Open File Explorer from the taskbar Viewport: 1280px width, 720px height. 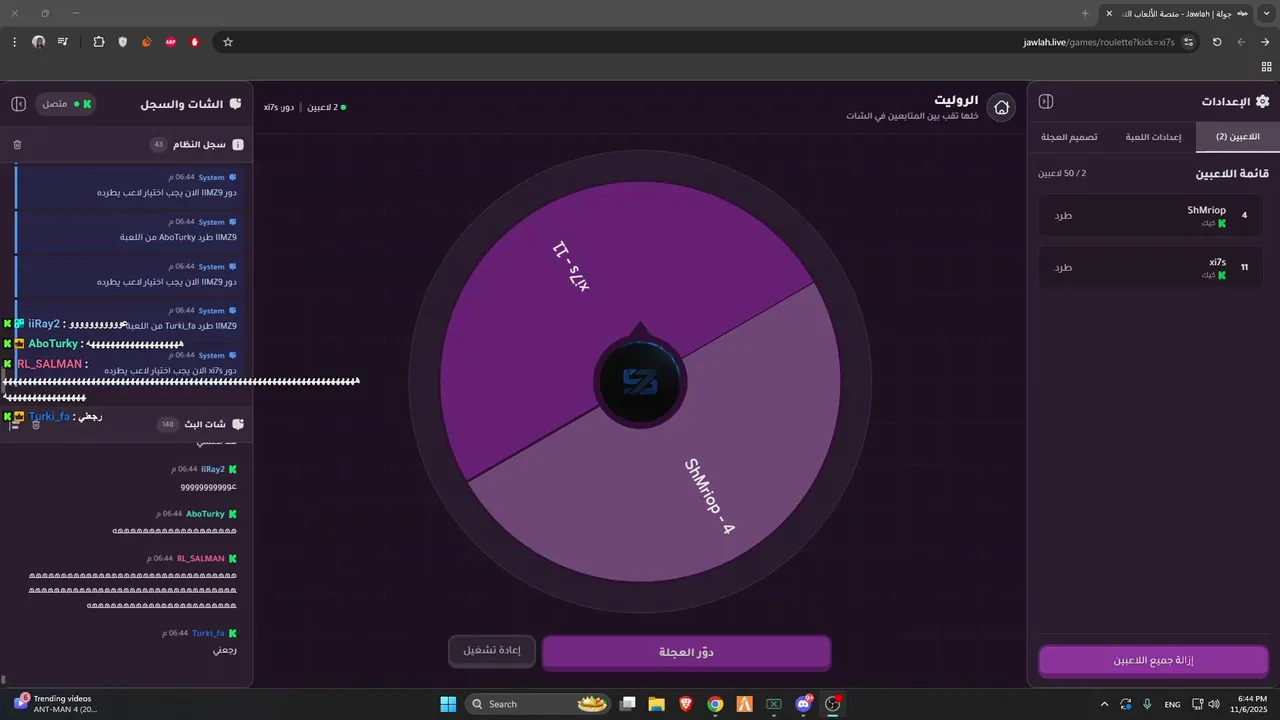[x=656, y=704]
